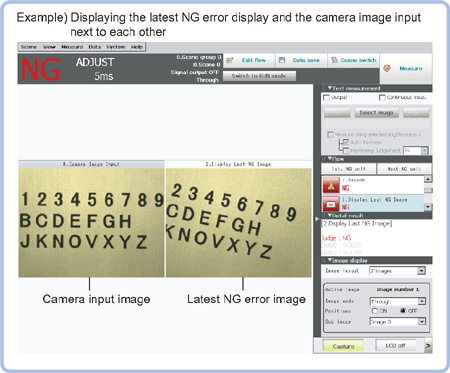Screen dimensions: 450x373
Task: Click the large red NG judgement indicator
Action: pos(41,69)
